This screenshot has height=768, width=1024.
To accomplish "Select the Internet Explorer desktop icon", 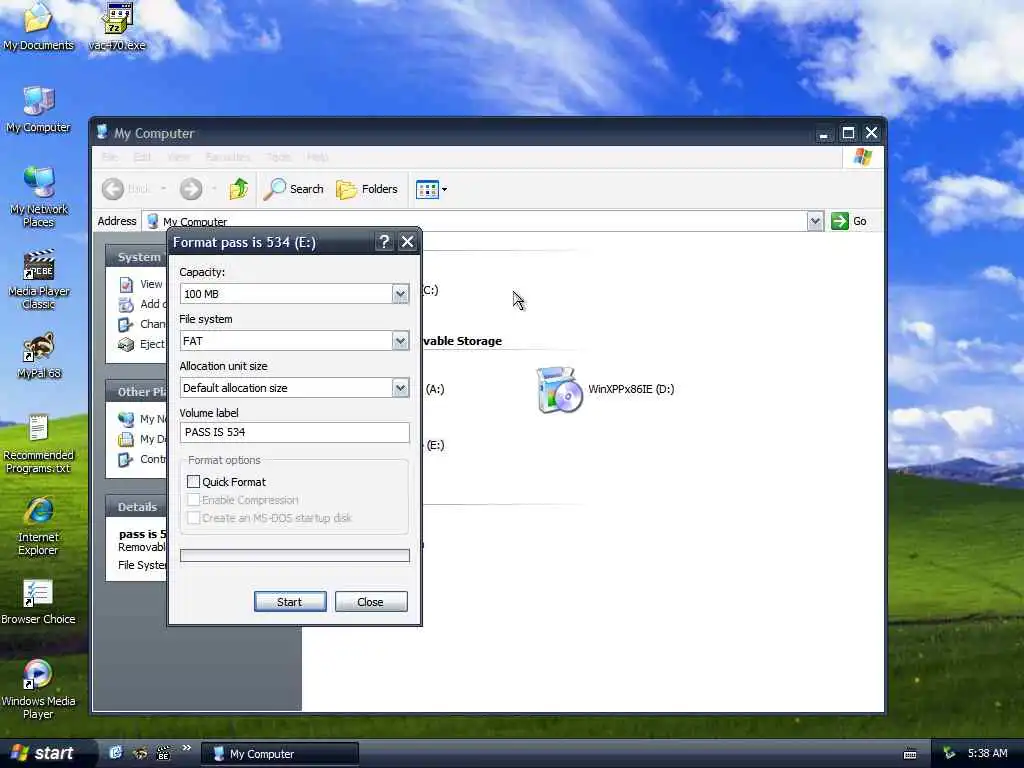I will [x=38, y=526].
